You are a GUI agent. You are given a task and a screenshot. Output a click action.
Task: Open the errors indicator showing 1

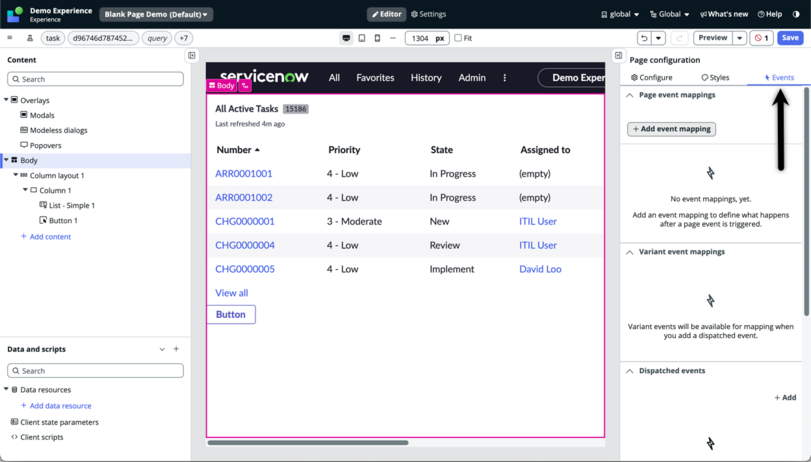pyautogui.click(x=761, y=38)
